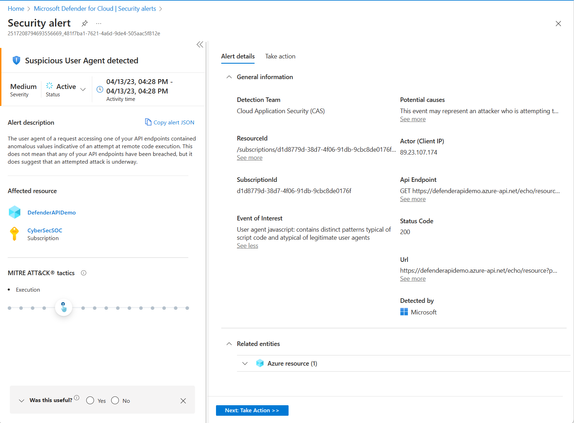
Task: Click See more under Potential causes
Action: [x=413, y=119]
